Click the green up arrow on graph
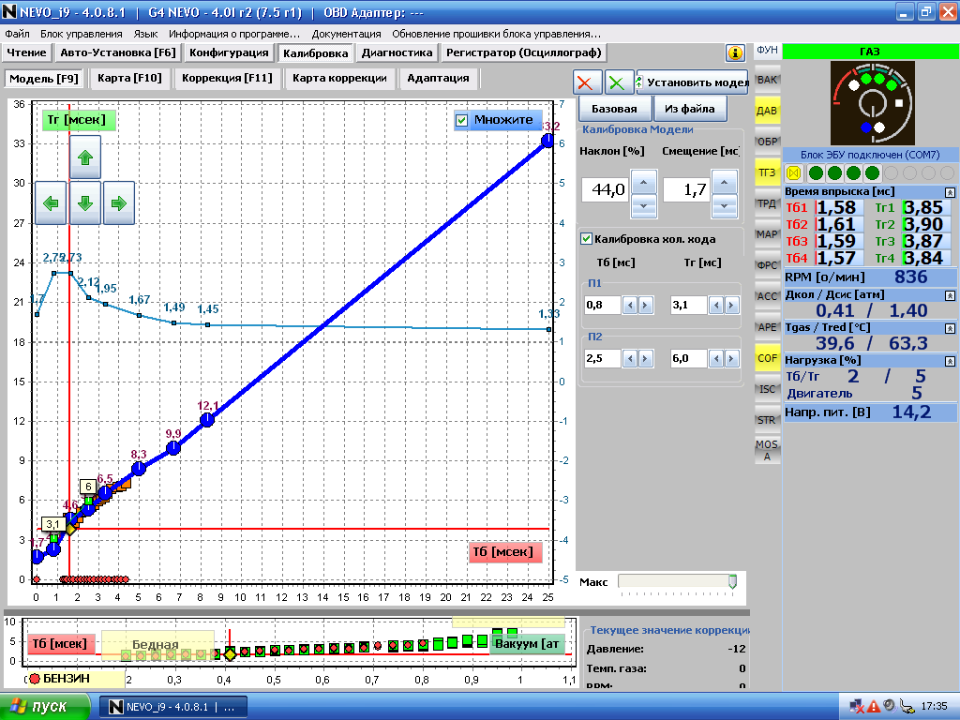960x720 pixels. click(85, 157)
